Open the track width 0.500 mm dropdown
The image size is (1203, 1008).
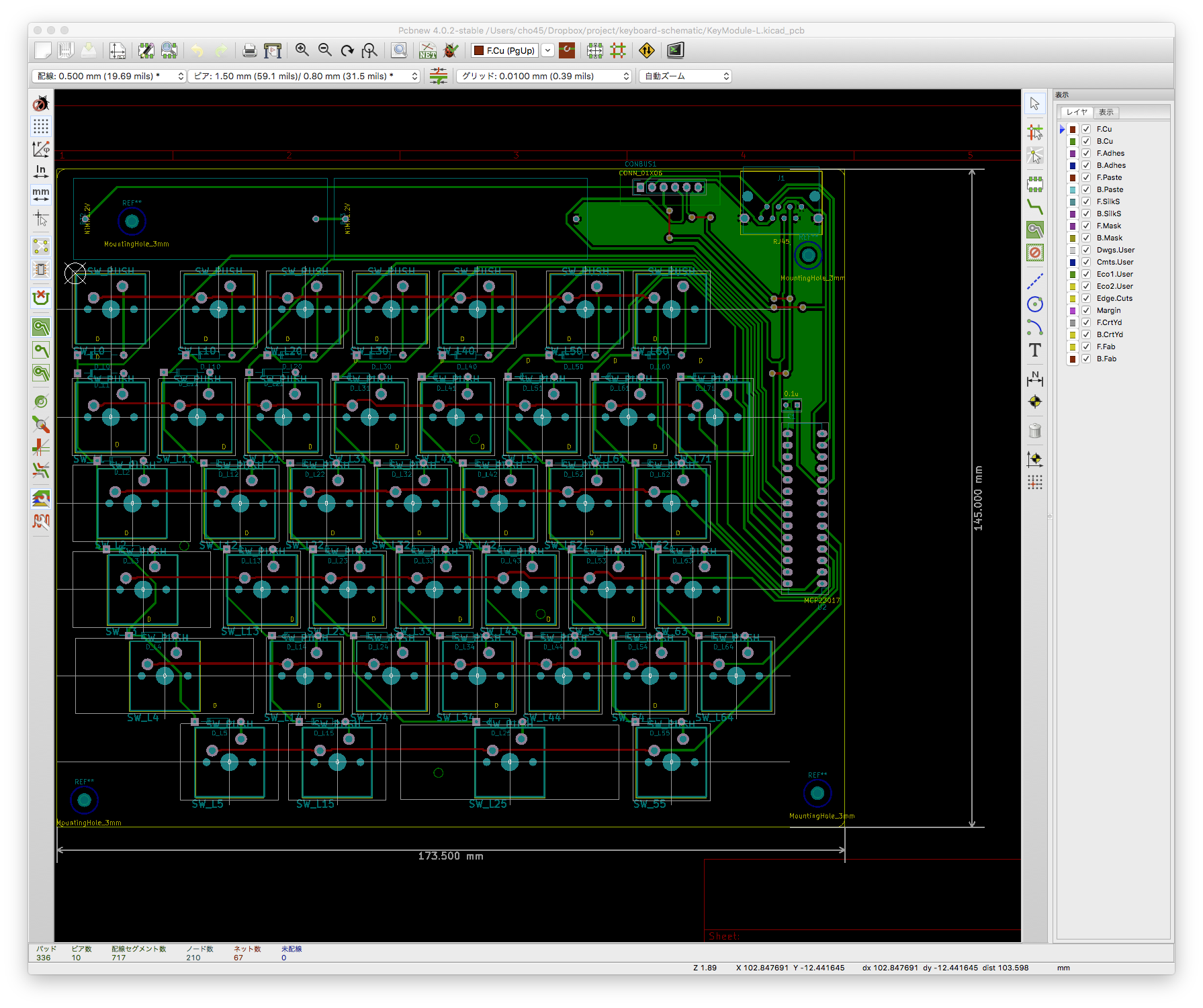pos(109,77)
